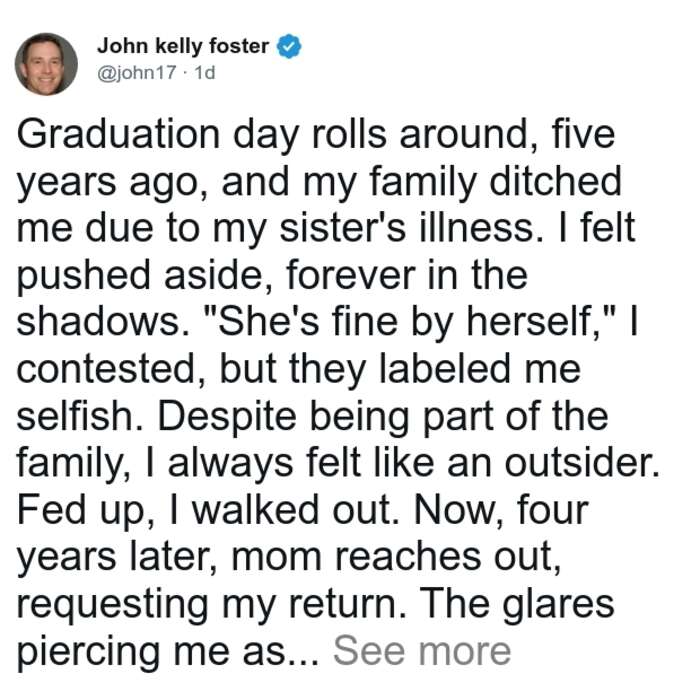Click the truncated text 'piercing me as...'
The width and height of the screenshot is (700, 700).
pos(168,651)
